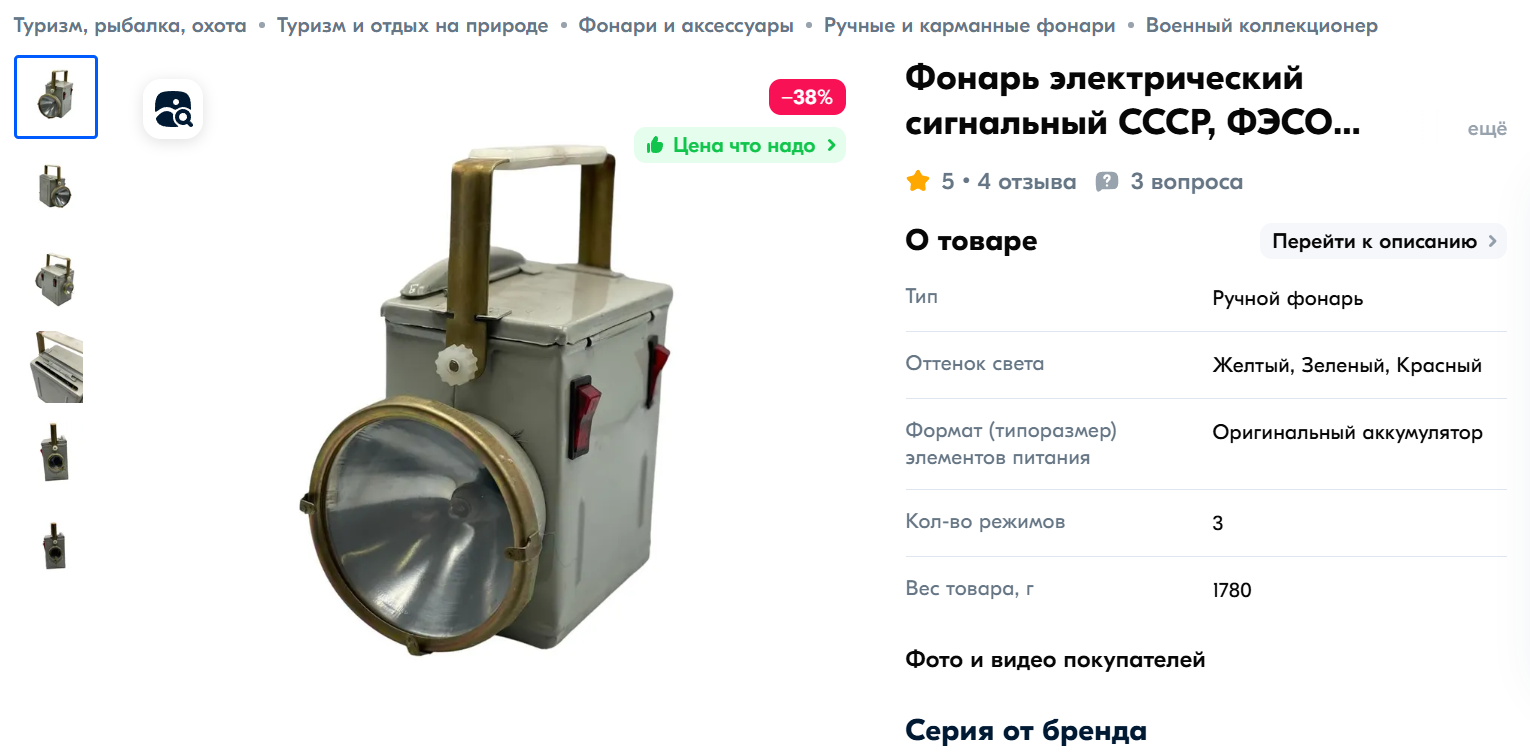Expand the 'Цена что надо' chevron
This screenshot has width=1530, height=752.
click(x=831, y=145)
